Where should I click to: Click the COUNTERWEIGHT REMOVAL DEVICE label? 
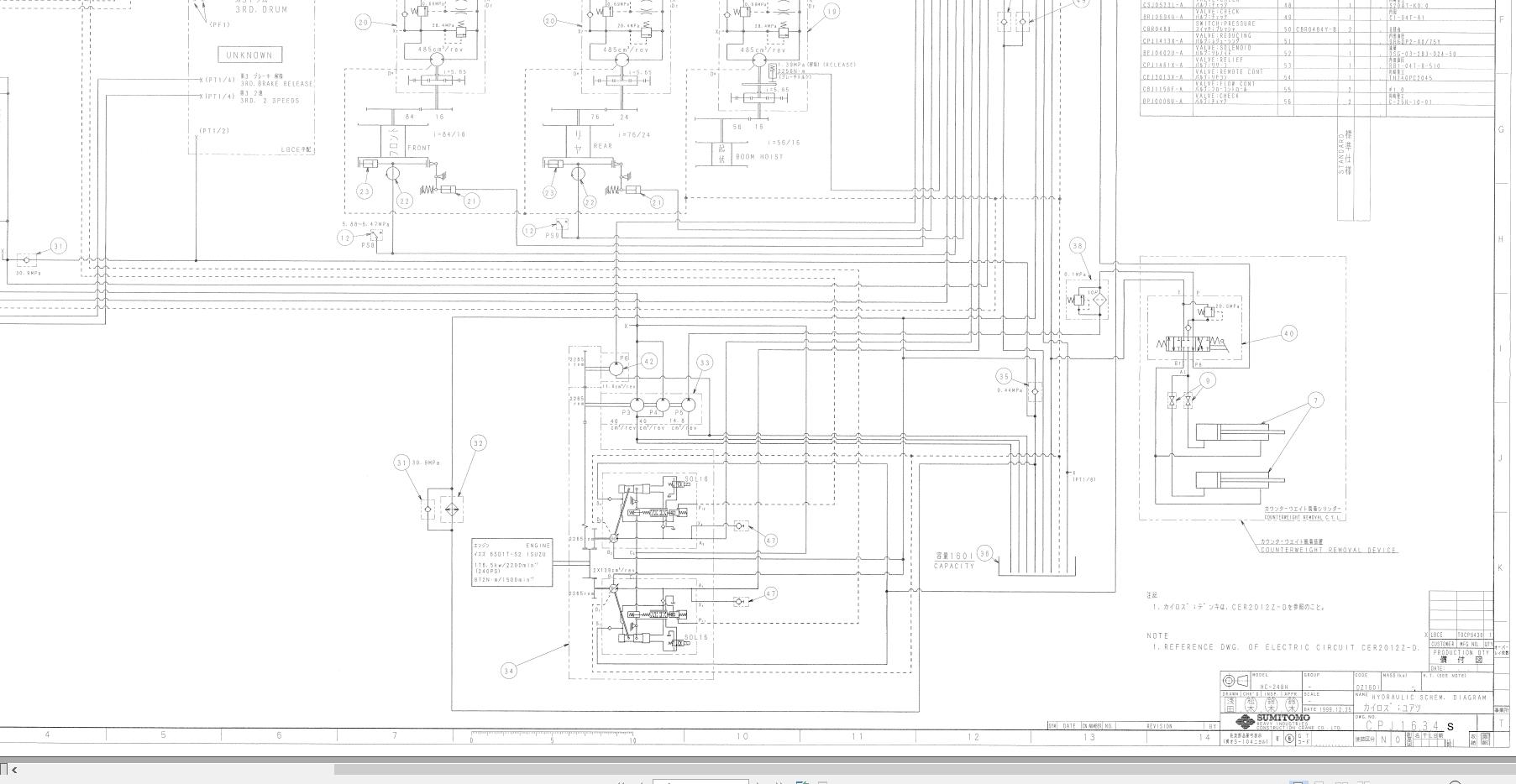tap(1329, 551)
